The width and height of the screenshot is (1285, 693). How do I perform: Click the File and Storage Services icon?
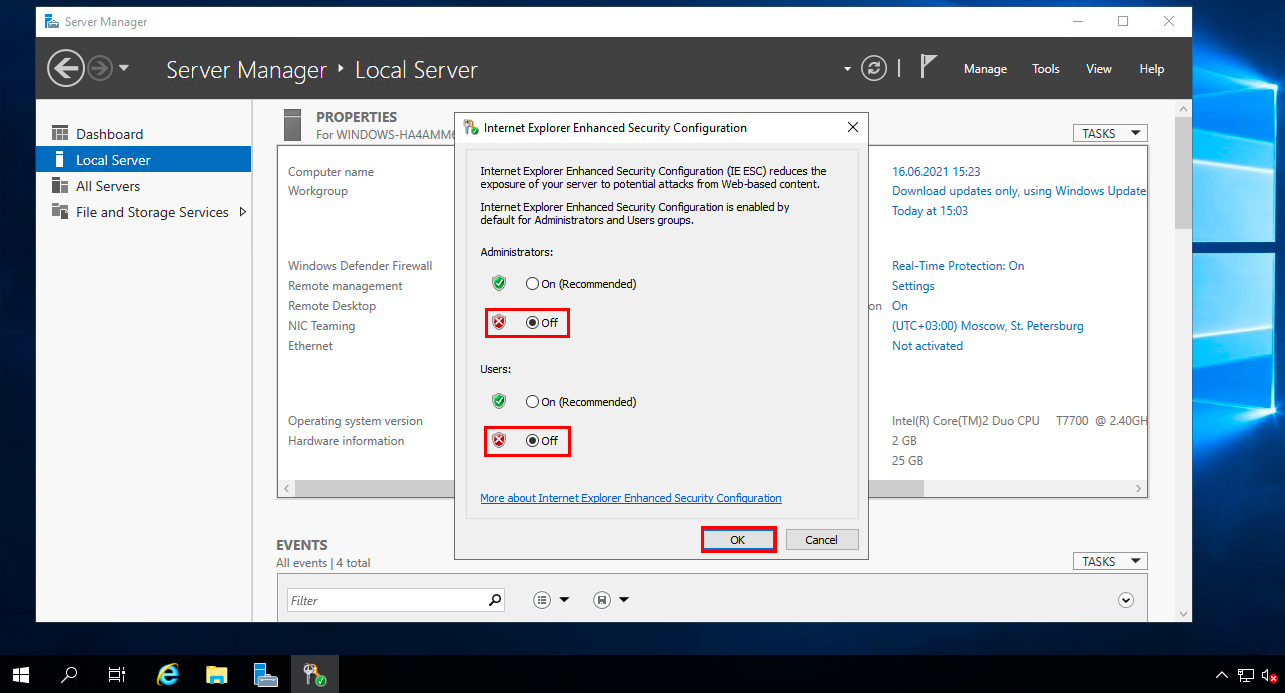click(59, 212)
